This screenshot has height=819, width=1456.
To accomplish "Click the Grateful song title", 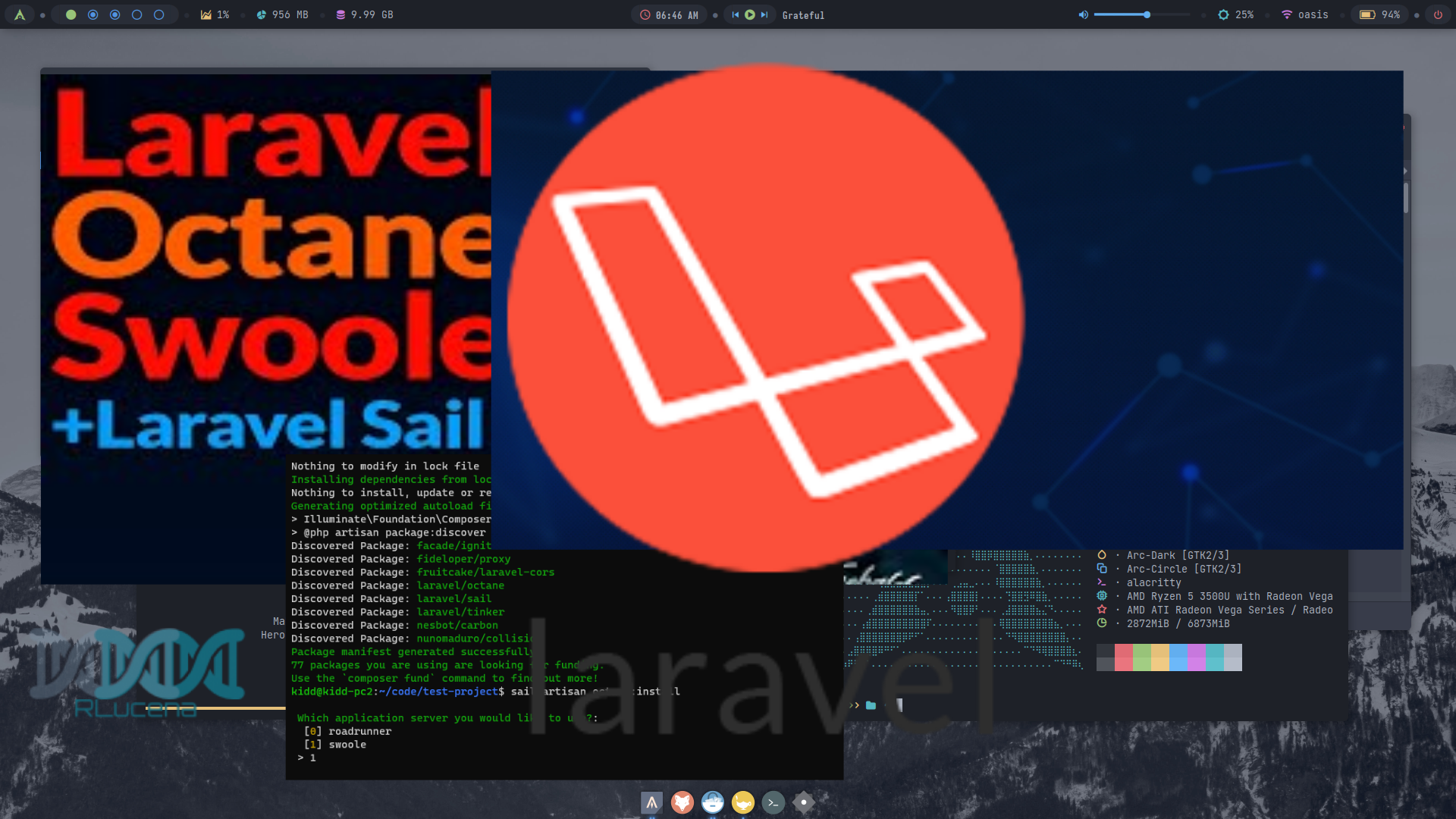I will (803, 15).
